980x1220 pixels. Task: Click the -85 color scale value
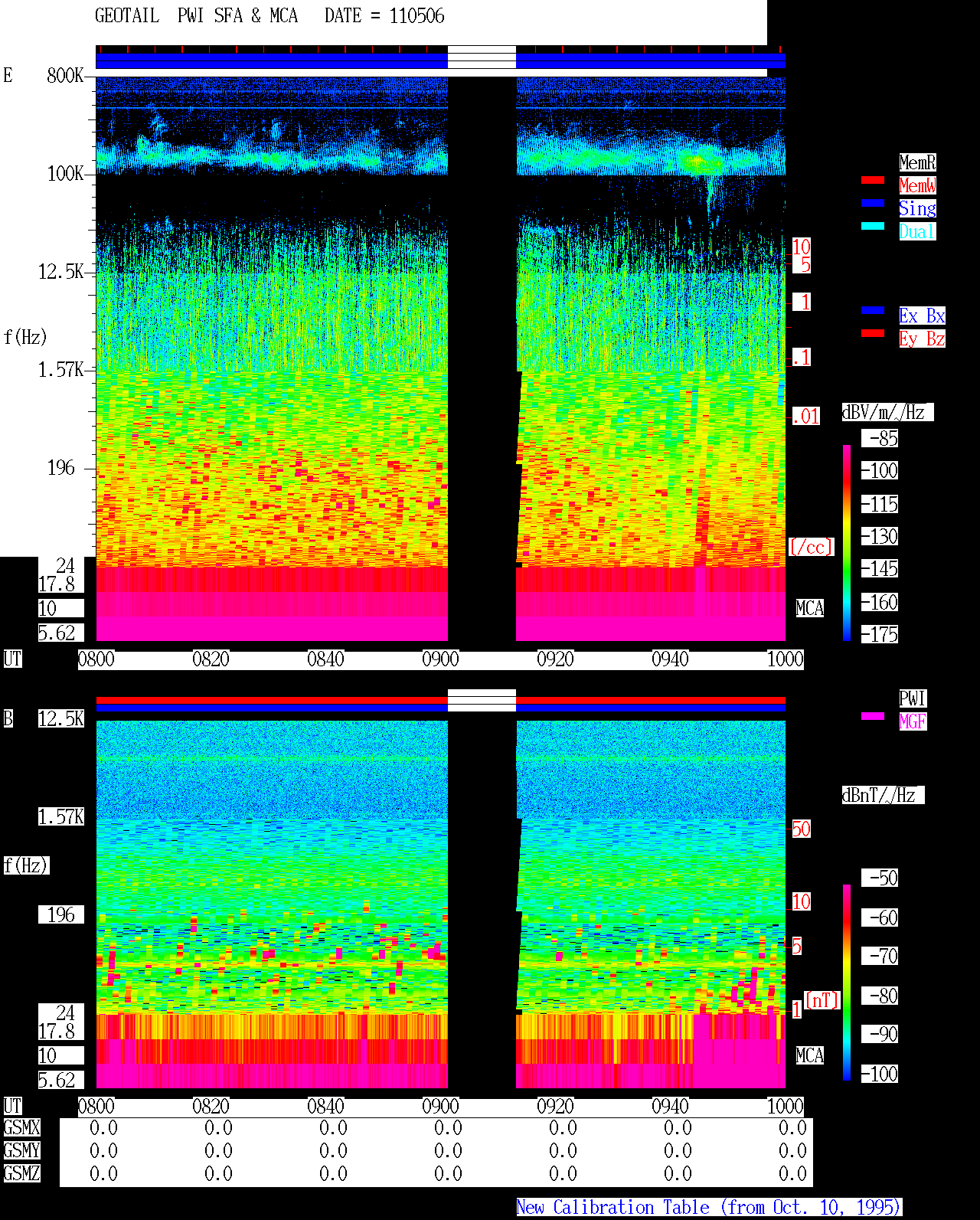(880, 438)
